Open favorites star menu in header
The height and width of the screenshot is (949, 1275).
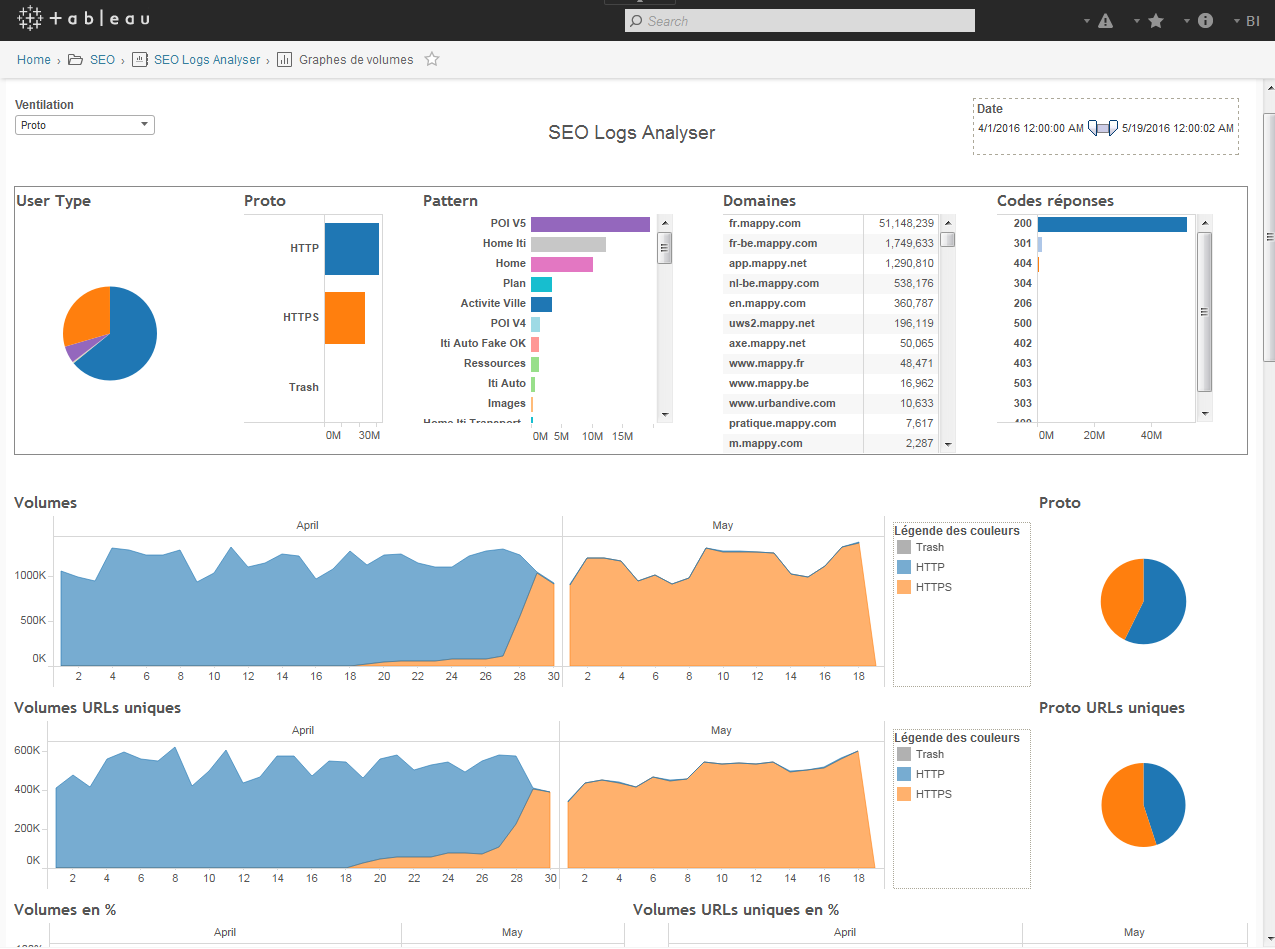1156,21
